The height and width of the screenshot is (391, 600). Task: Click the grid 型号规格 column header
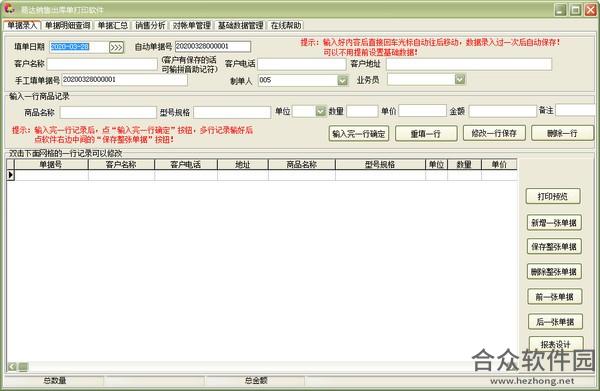[380, 165]
